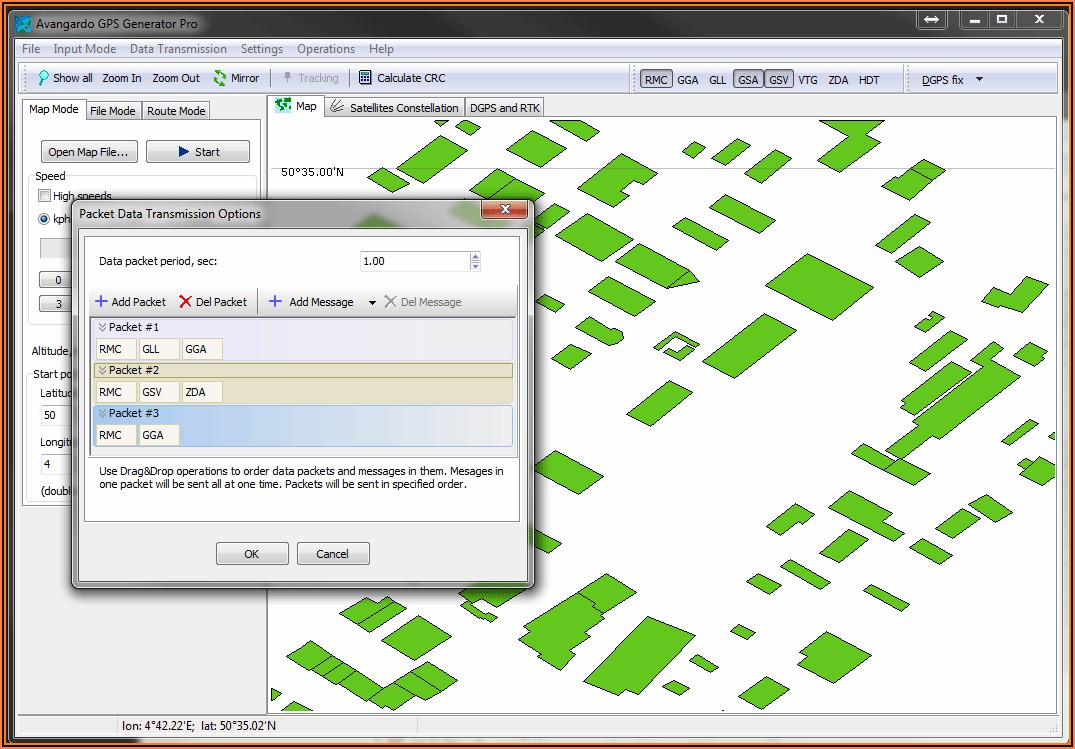Toggle the RMC message button
The height and width of the screenshot is (749, 1075).
(x=656, y=80)
